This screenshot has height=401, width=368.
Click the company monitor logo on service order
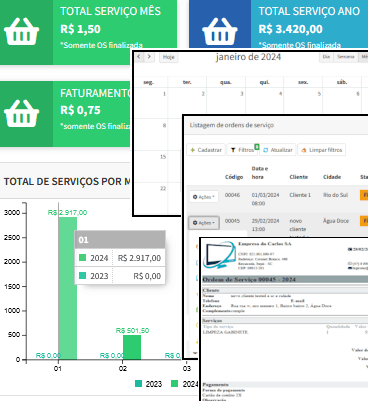220,255
